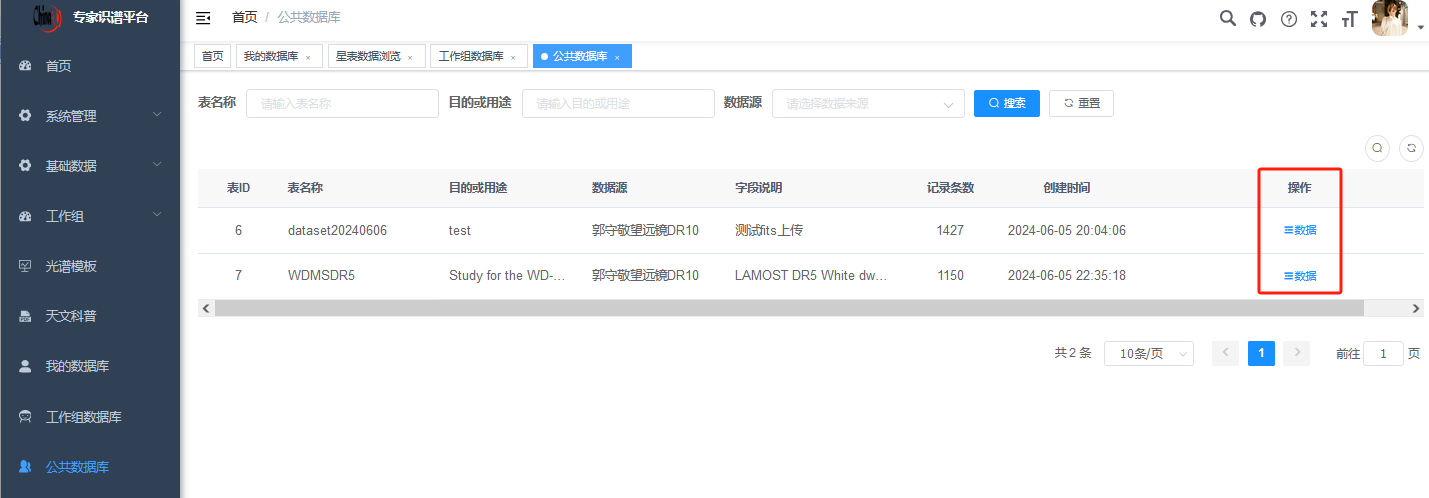Refresh table with round refresh icon

1411,148
